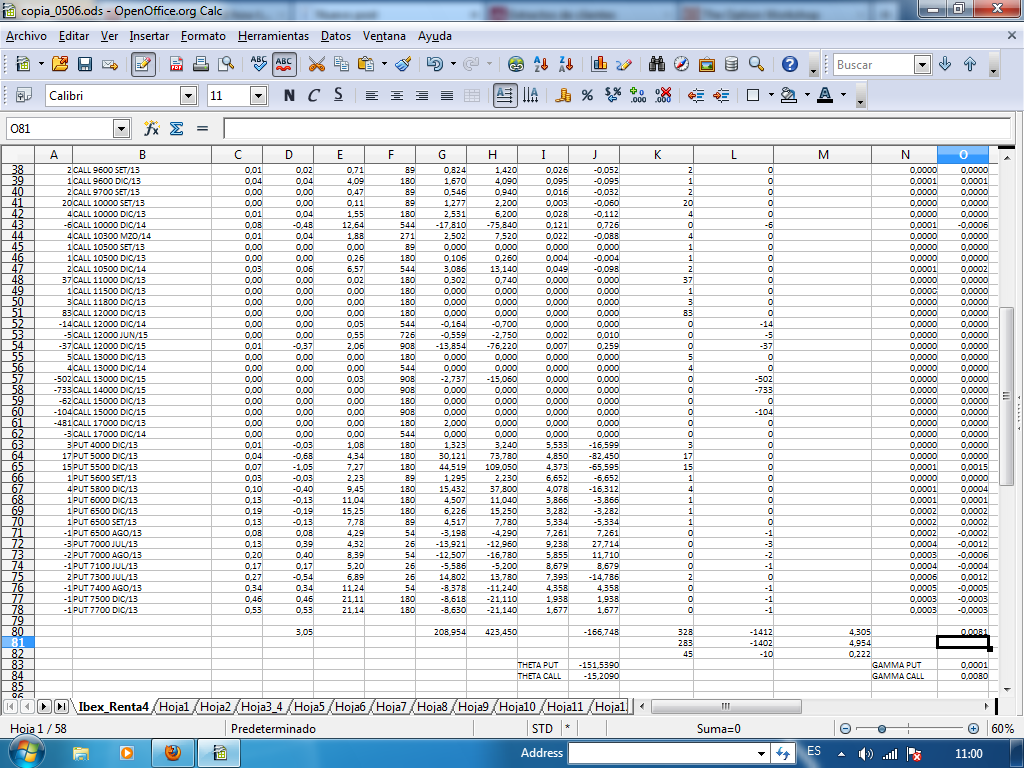1024x768 pixels.
Task: Open the Function Wizard
Action: 151,129
